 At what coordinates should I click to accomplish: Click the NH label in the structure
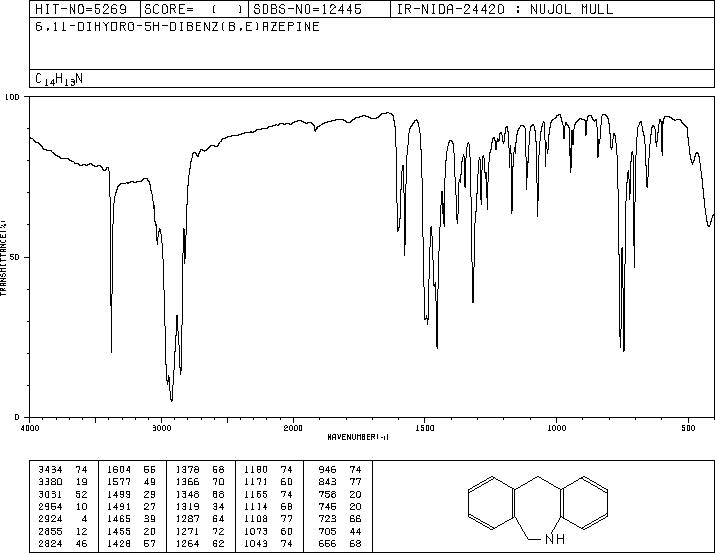coord(555,539)
